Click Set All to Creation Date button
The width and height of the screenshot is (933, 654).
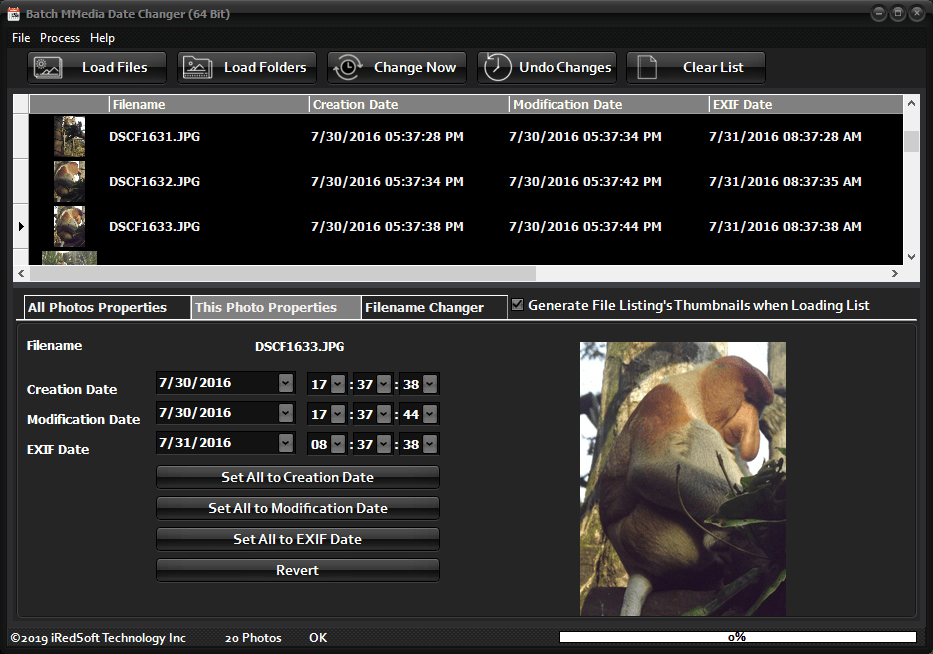pos(298,477)
